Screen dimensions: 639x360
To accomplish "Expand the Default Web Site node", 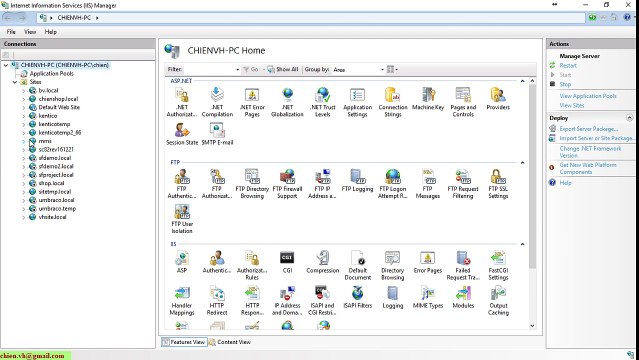I will tap(24, 107).
